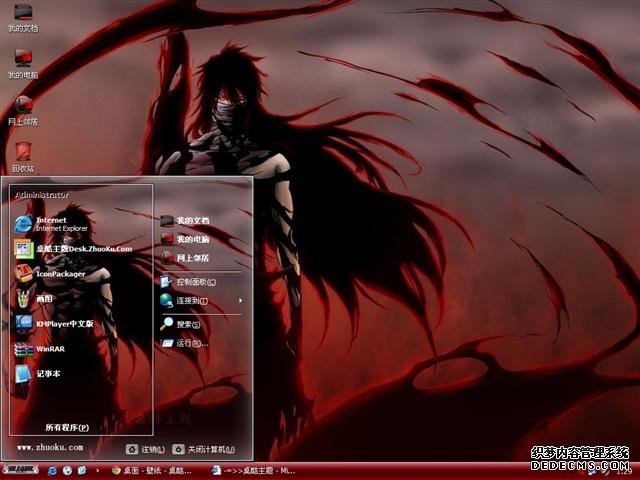Open 画图 paint program in the start menu
This screenshot has width=640, height=480.
click(x=34, y=299)
